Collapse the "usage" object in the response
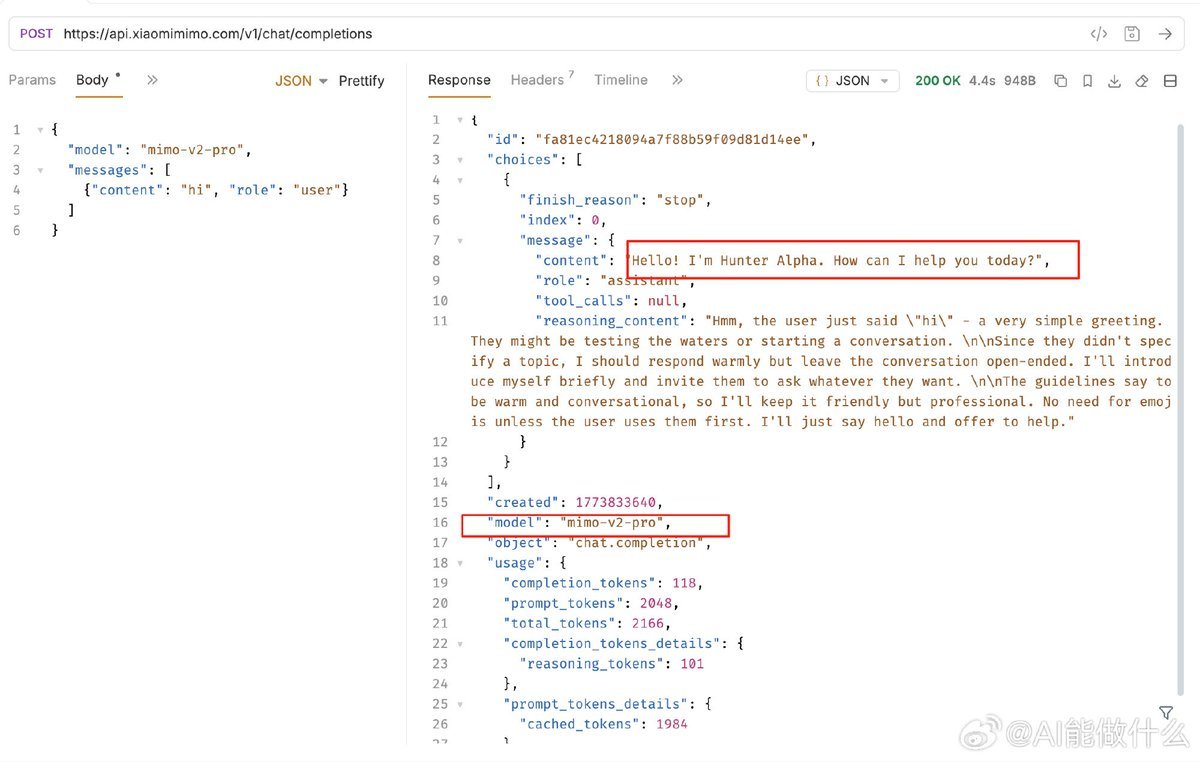The height and width of the screenshot is (762, 1200). (459, 563)
